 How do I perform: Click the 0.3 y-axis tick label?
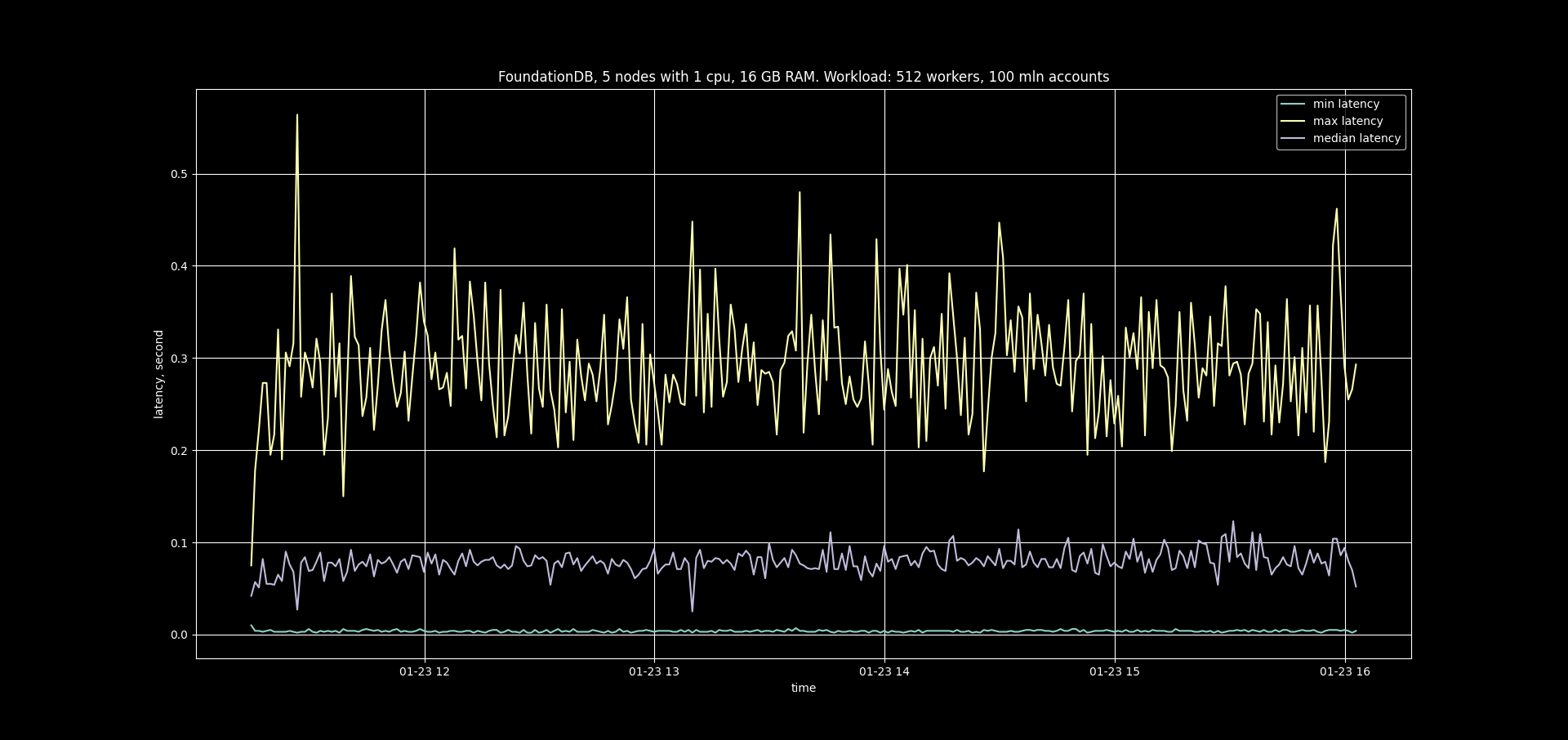pyautogui.click(x=179, y=359)
